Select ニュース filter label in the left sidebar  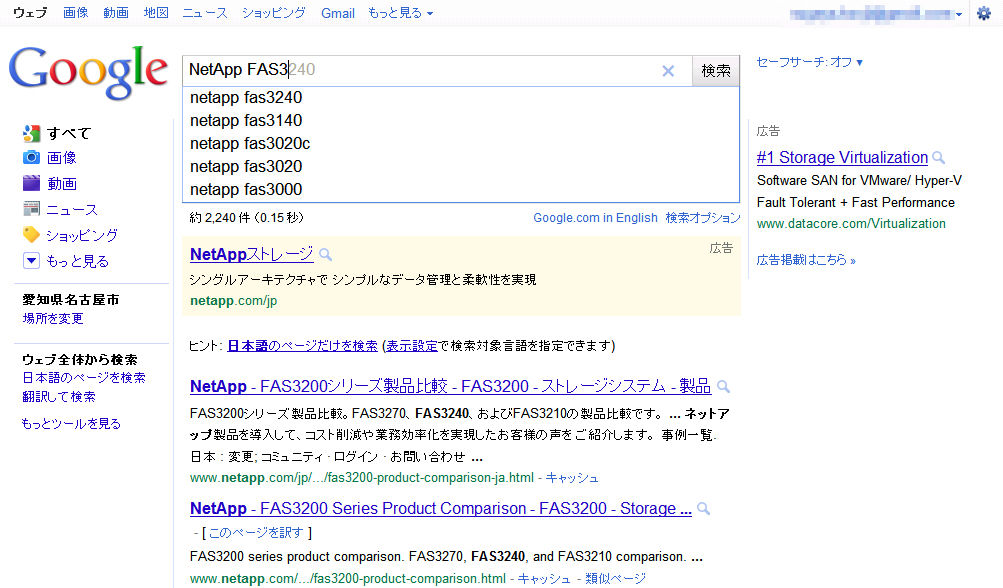tap(72, 209)
